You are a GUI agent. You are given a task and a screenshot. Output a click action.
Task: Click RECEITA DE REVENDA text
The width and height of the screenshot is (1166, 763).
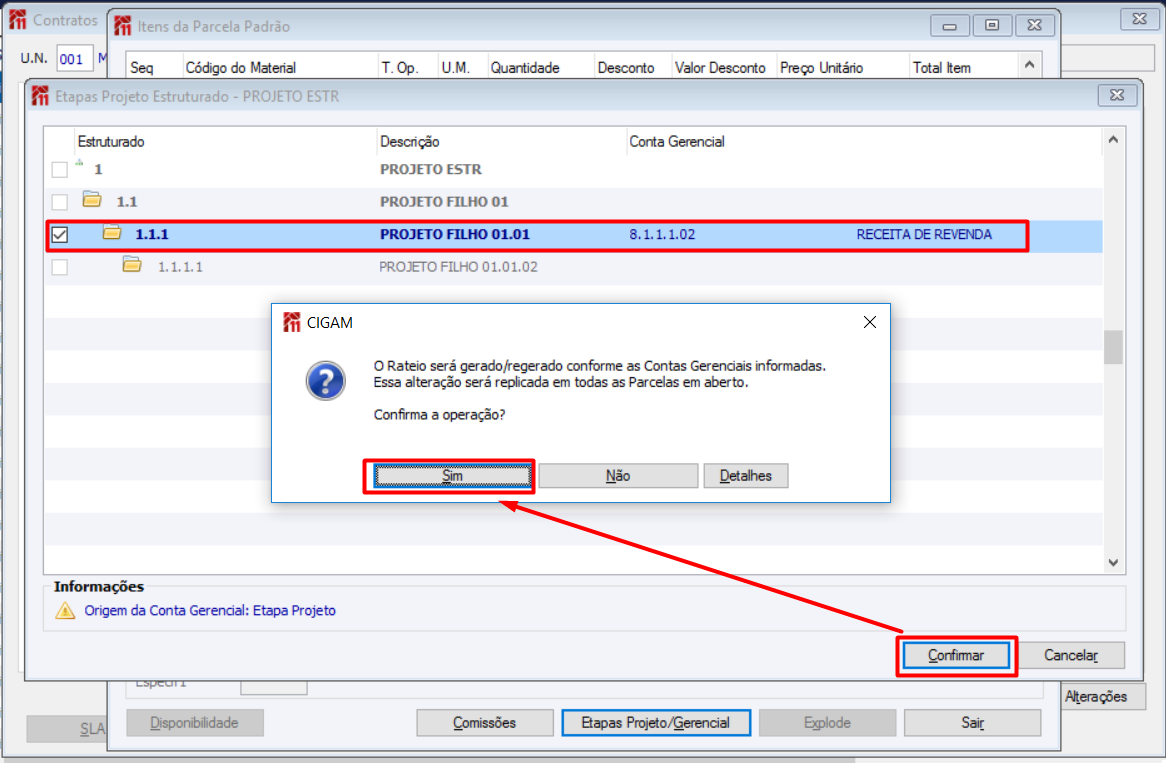click(x=924, y=234)
